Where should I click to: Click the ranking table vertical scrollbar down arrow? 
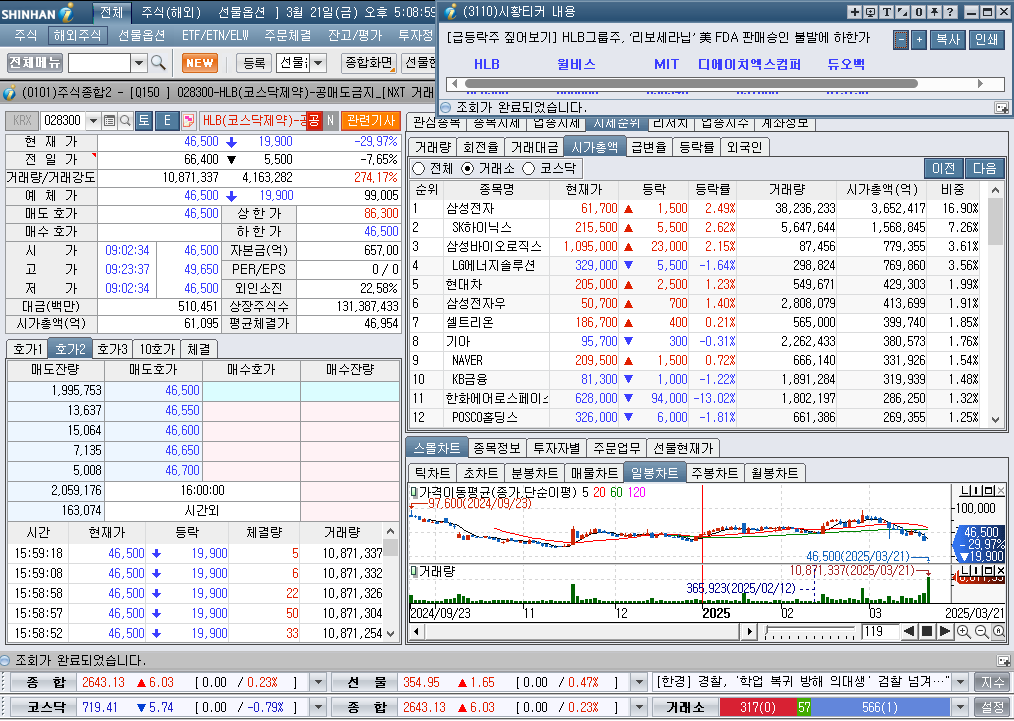[995, 420]
